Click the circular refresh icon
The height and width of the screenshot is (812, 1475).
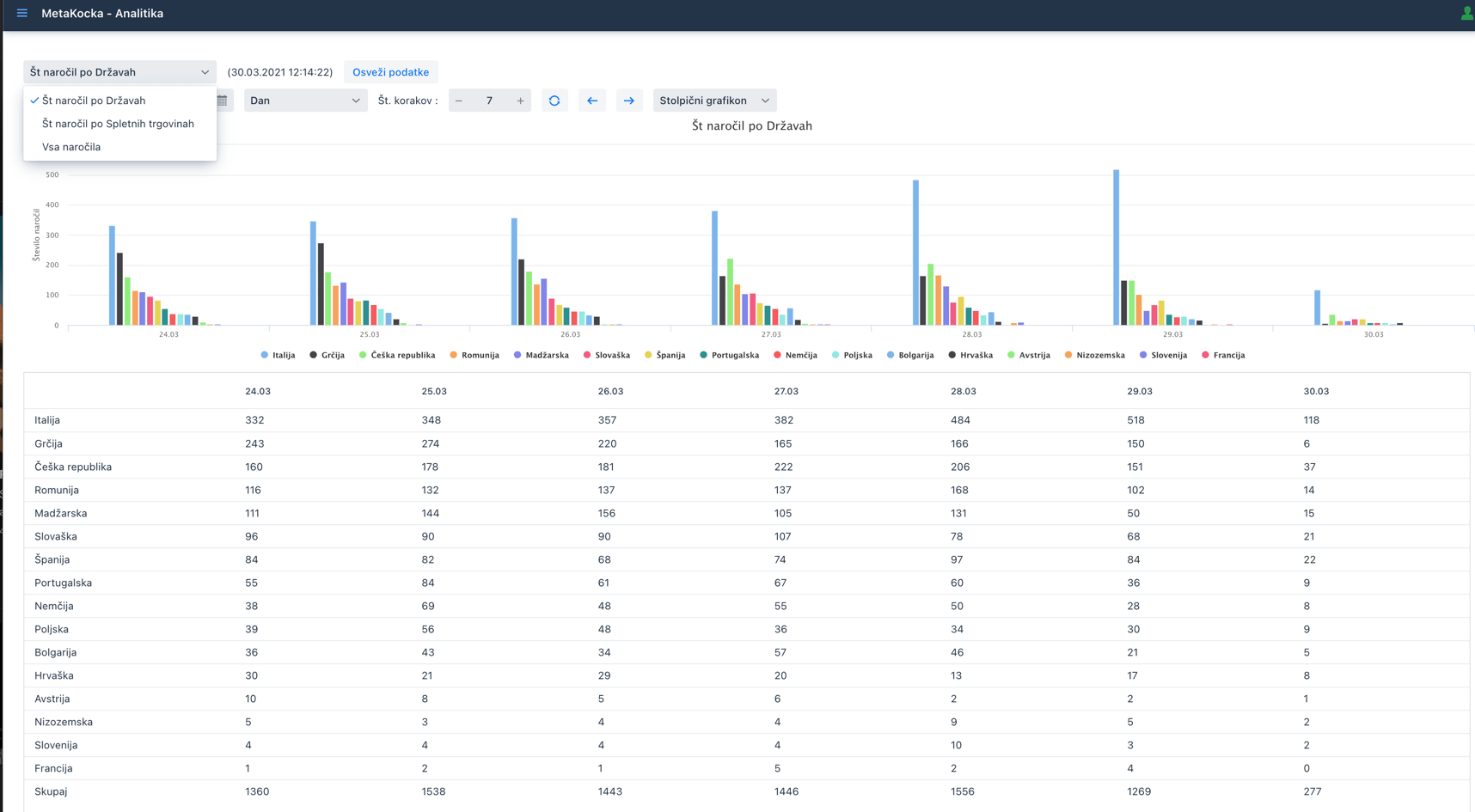click(x=554, y=101)
